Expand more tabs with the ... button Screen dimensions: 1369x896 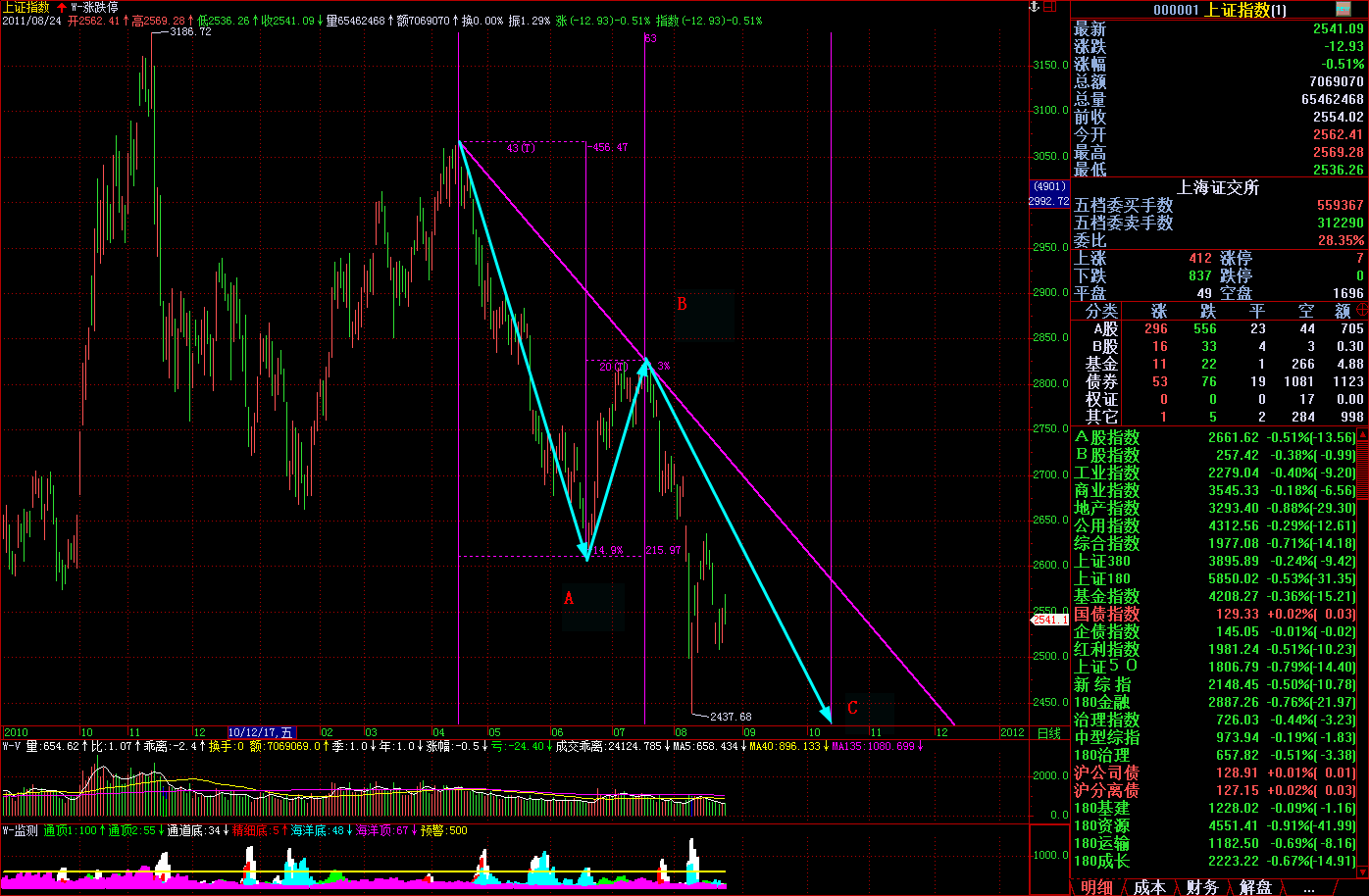point(1307,887)
